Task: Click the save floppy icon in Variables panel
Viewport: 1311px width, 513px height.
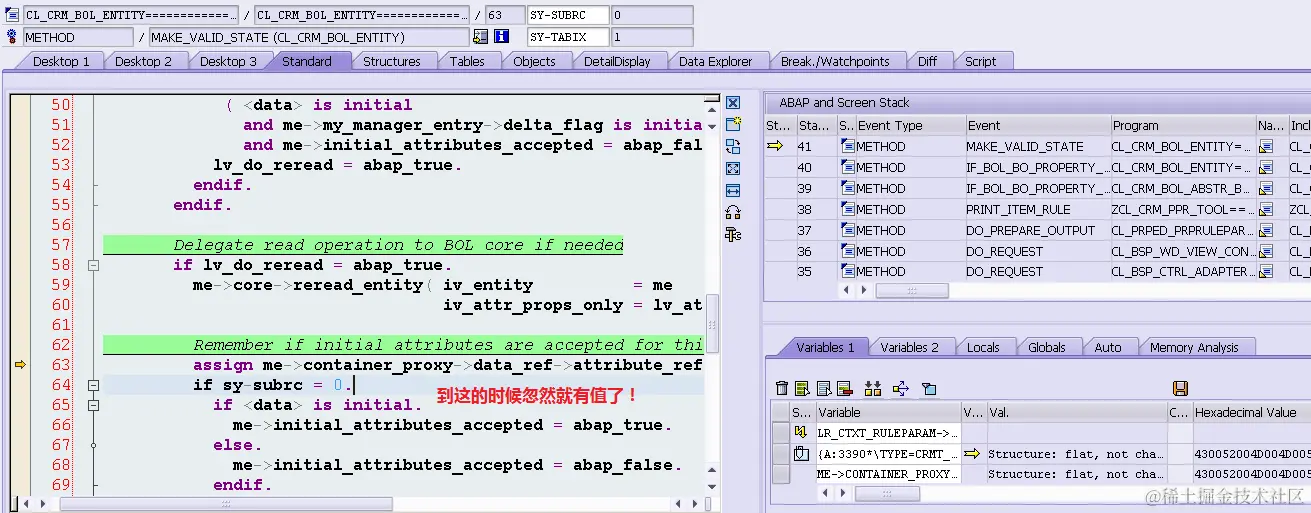Action: click(x=1180, y=388)
